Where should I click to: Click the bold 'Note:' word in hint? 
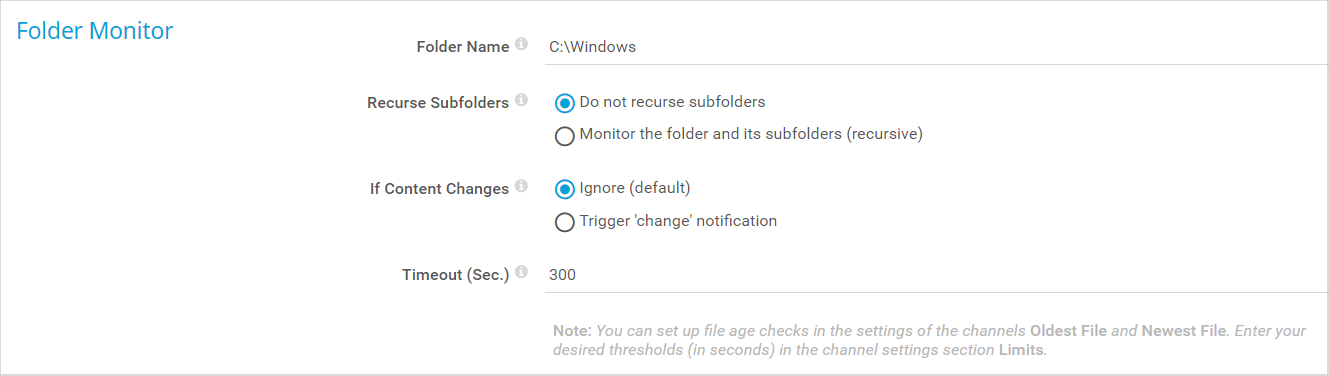pos(573,331)
